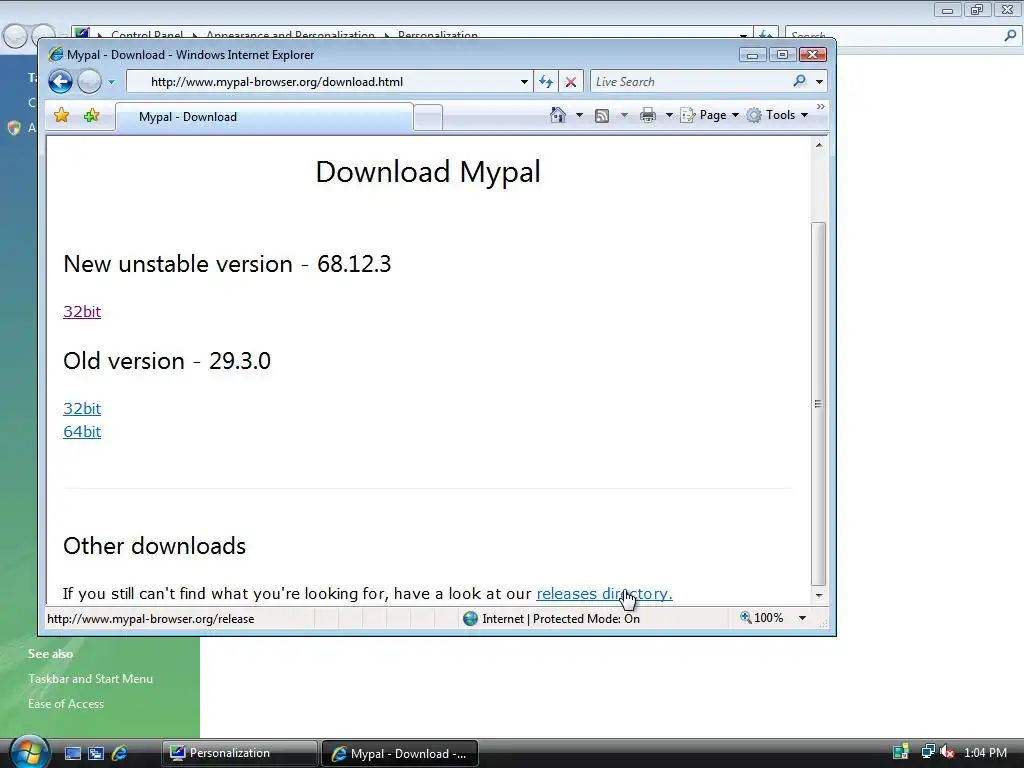Click the scrollbar down arrow
This screenshot has width=1024, height=768.
click(x=818, y=596)
